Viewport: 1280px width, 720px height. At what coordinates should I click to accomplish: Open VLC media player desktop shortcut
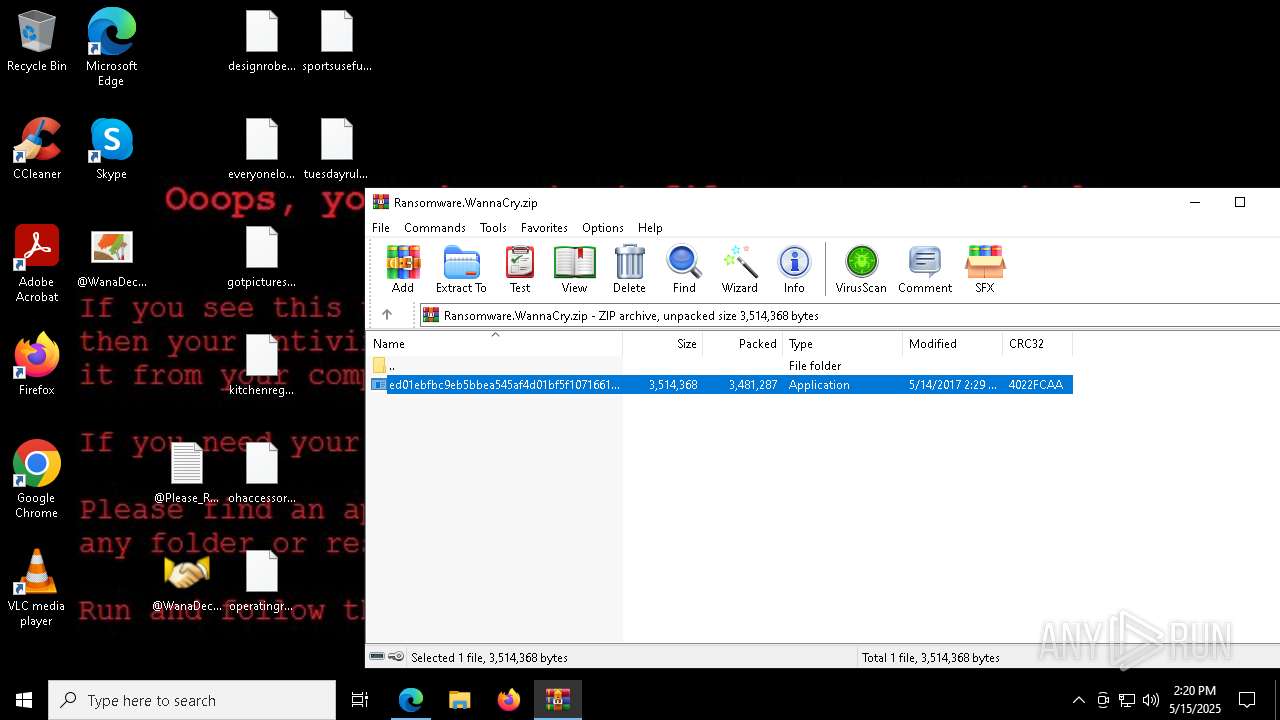click(37, 588)
